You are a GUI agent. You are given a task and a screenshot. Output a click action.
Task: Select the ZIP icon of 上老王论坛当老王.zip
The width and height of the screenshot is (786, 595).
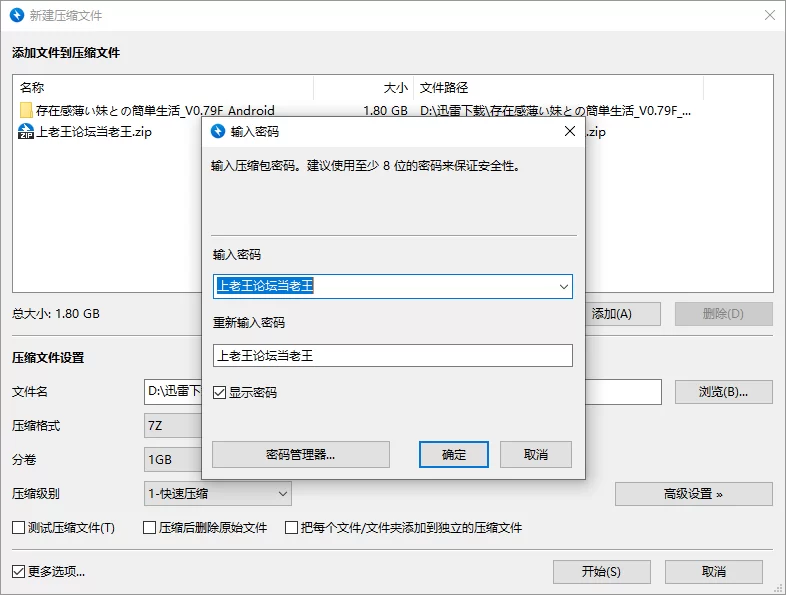(x=26, y=131)
